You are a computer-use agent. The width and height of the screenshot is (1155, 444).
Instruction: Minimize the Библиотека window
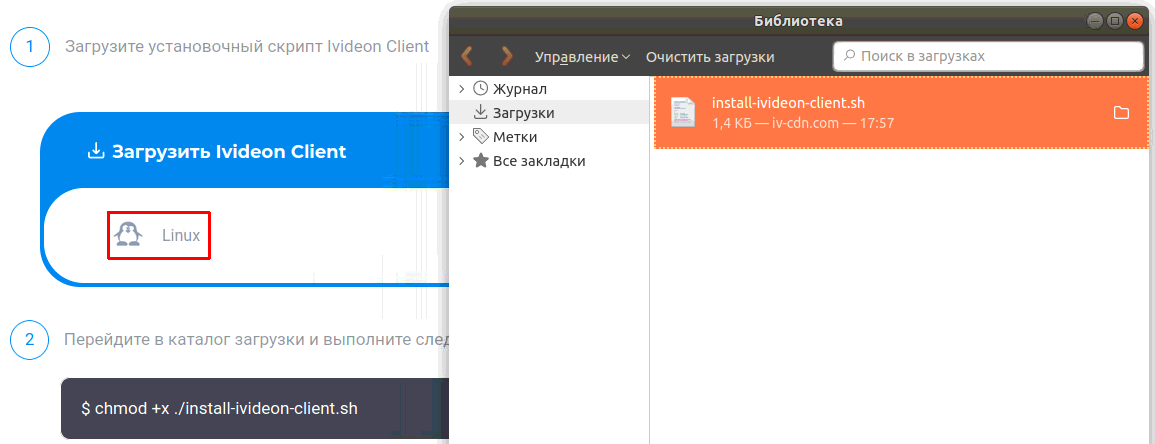(x=1096, y=21)
